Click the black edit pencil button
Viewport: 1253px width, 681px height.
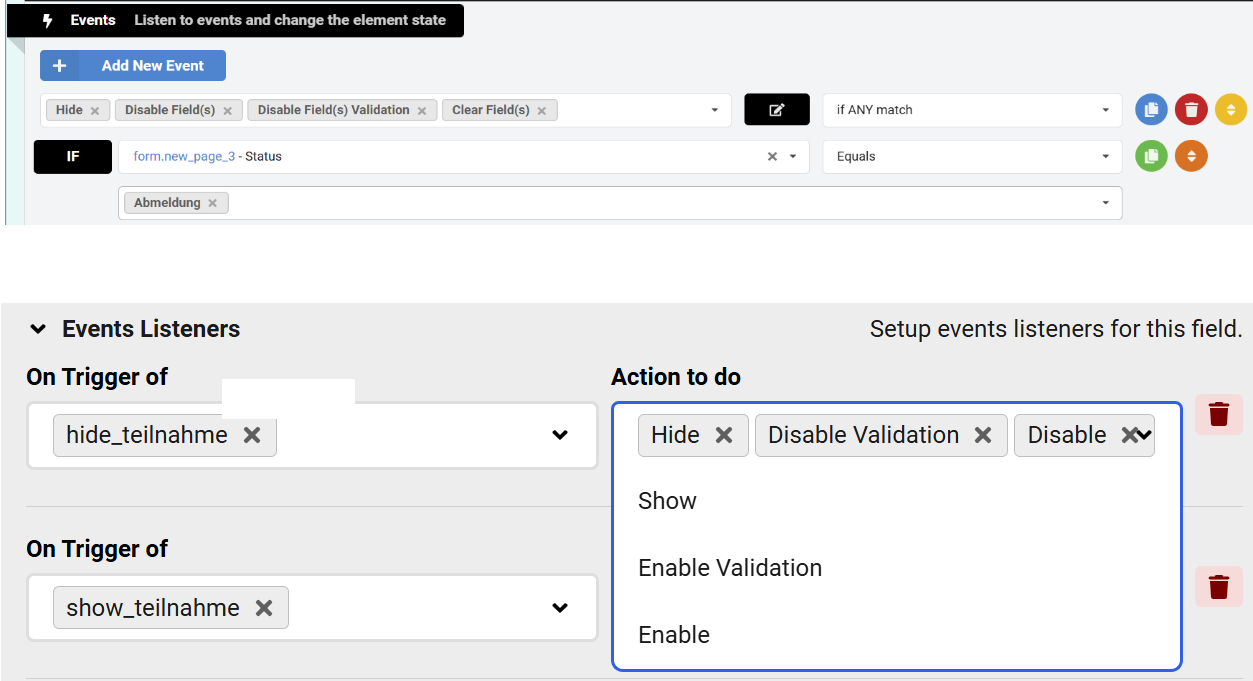(776, 110)
